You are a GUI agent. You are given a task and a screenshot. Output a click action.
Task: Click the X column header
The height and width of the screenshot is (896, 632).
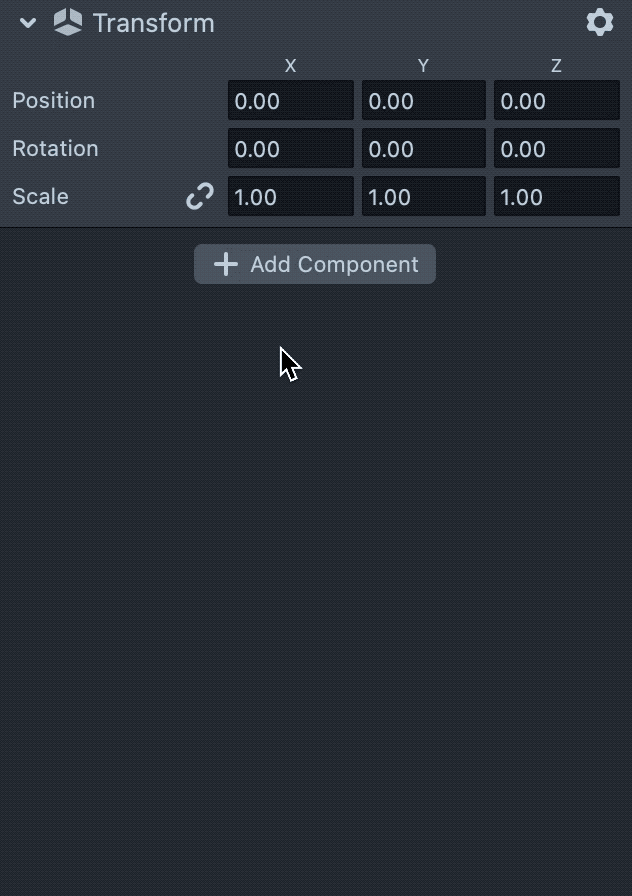(291, 66)
